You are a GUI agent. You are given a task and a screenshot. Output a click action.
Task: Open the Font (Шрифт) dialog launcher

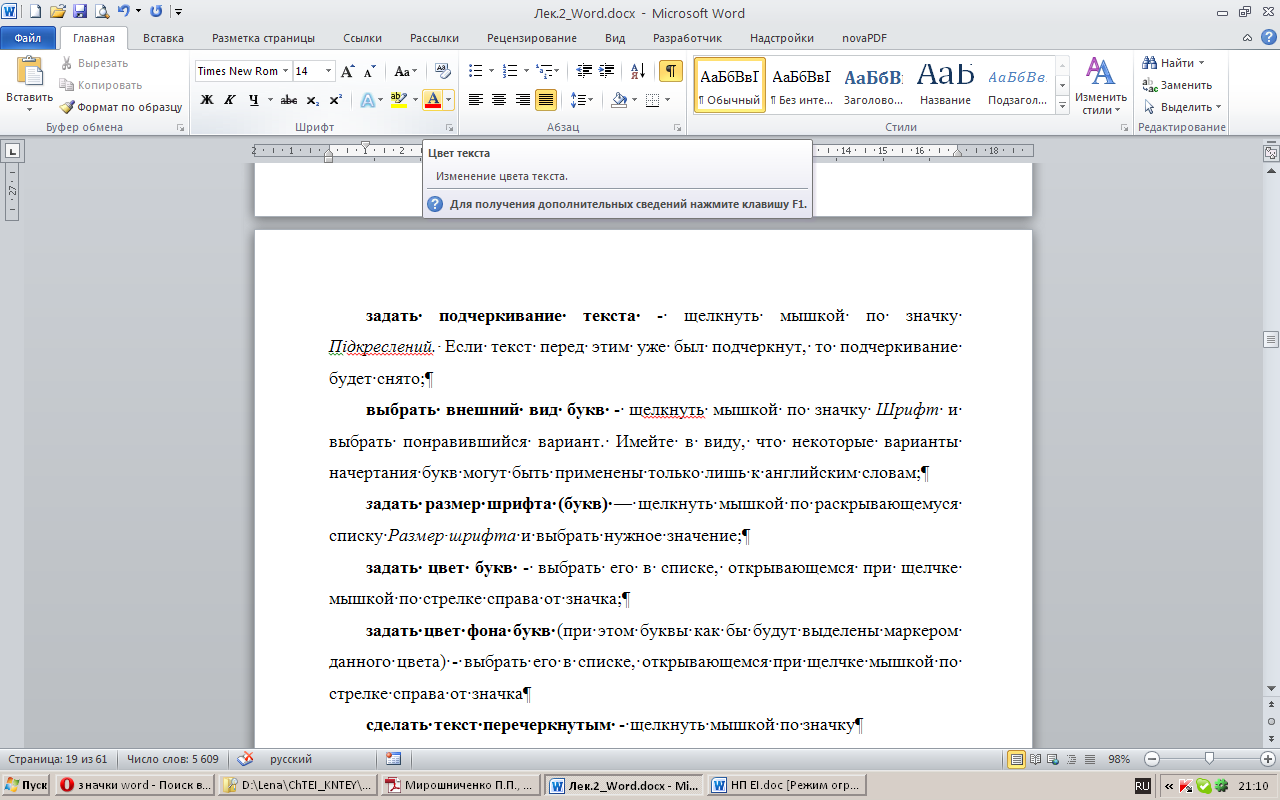pyautogui.click(x=450, y=128)
